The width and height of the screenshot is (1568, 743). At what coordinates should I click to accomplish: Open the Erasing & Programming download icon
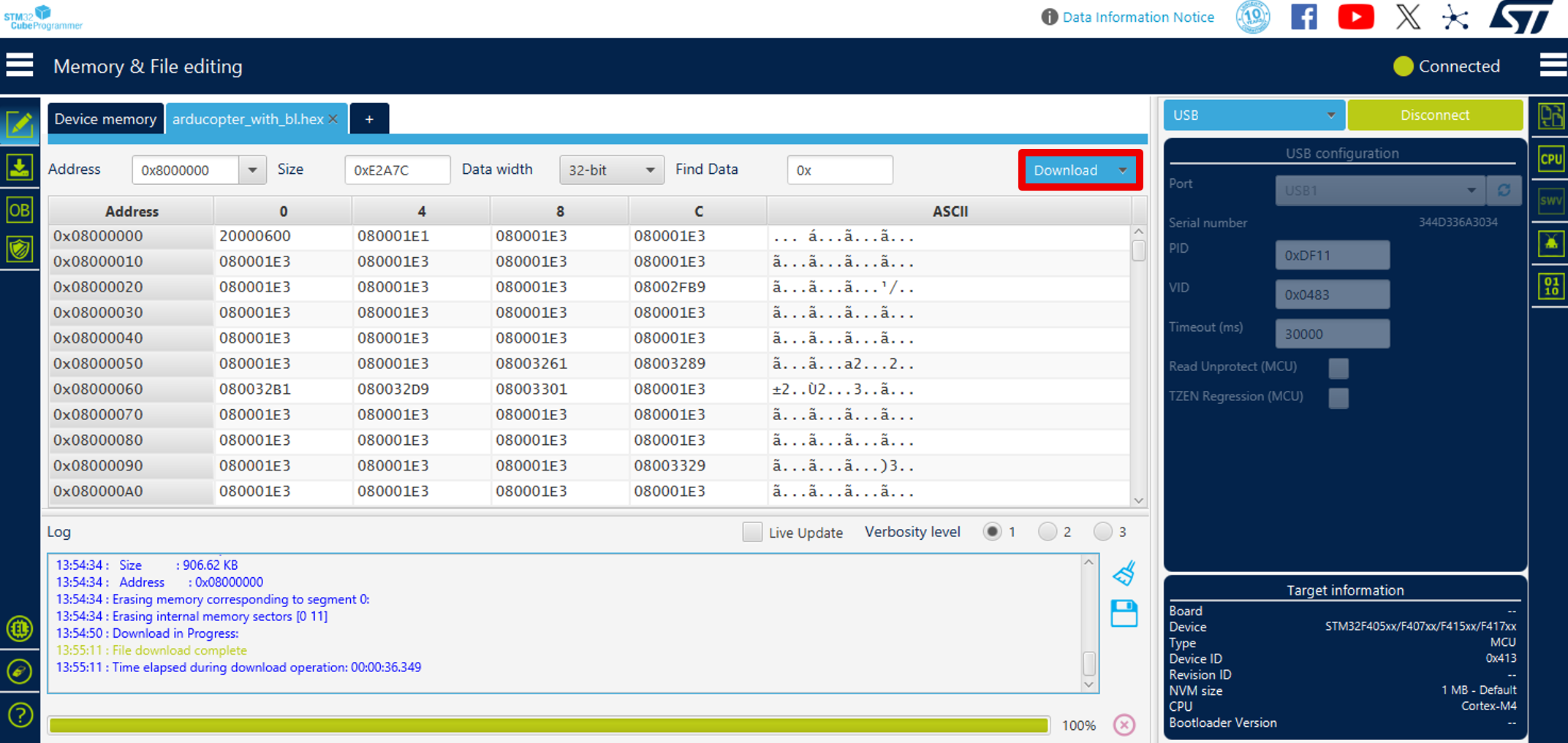[20, 167]
